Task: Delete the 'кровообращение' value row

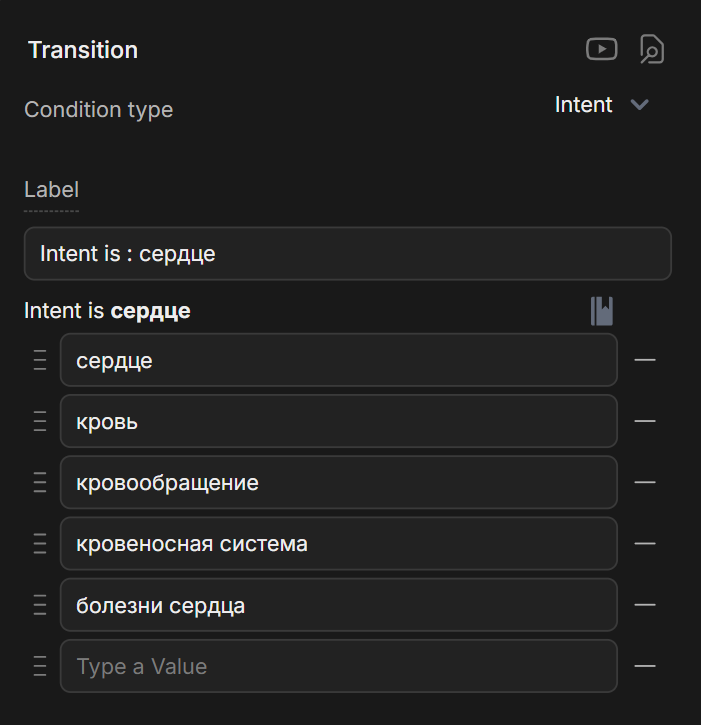Action: coord(645,482)
